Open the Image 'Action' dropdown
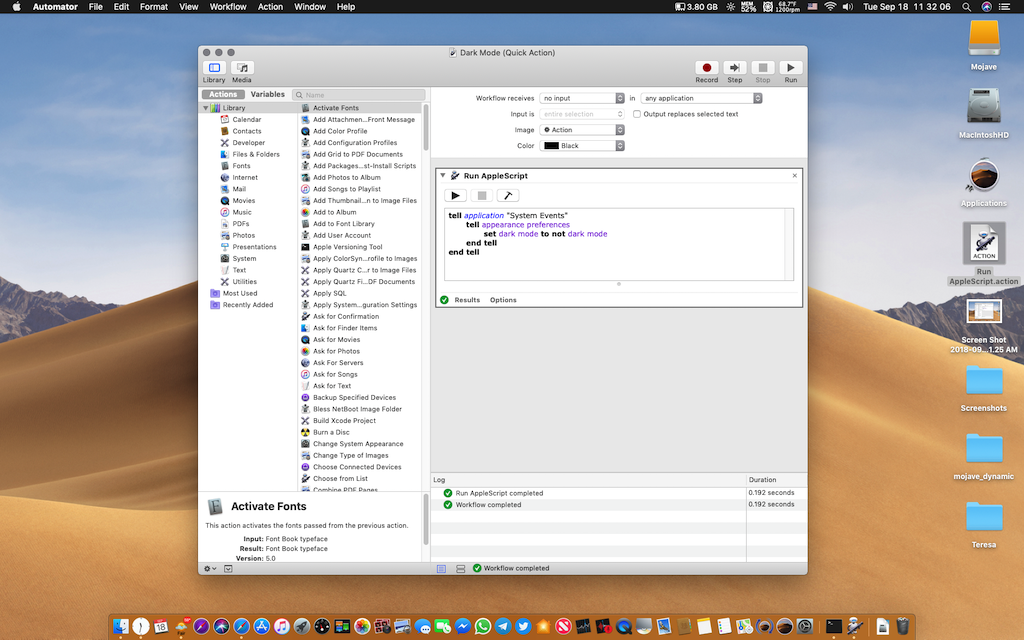The width and height of the screenshot is (1024, 640). click(582, 130)
